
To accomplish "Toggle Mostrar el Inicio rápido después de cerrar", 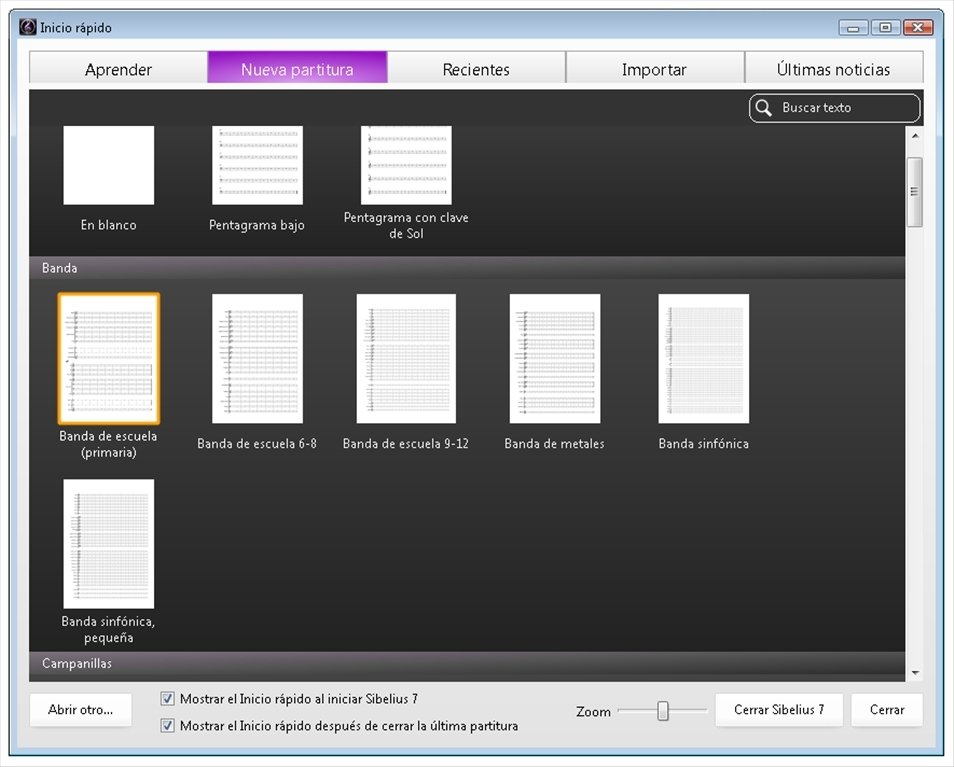I will (x=167, y=725).
